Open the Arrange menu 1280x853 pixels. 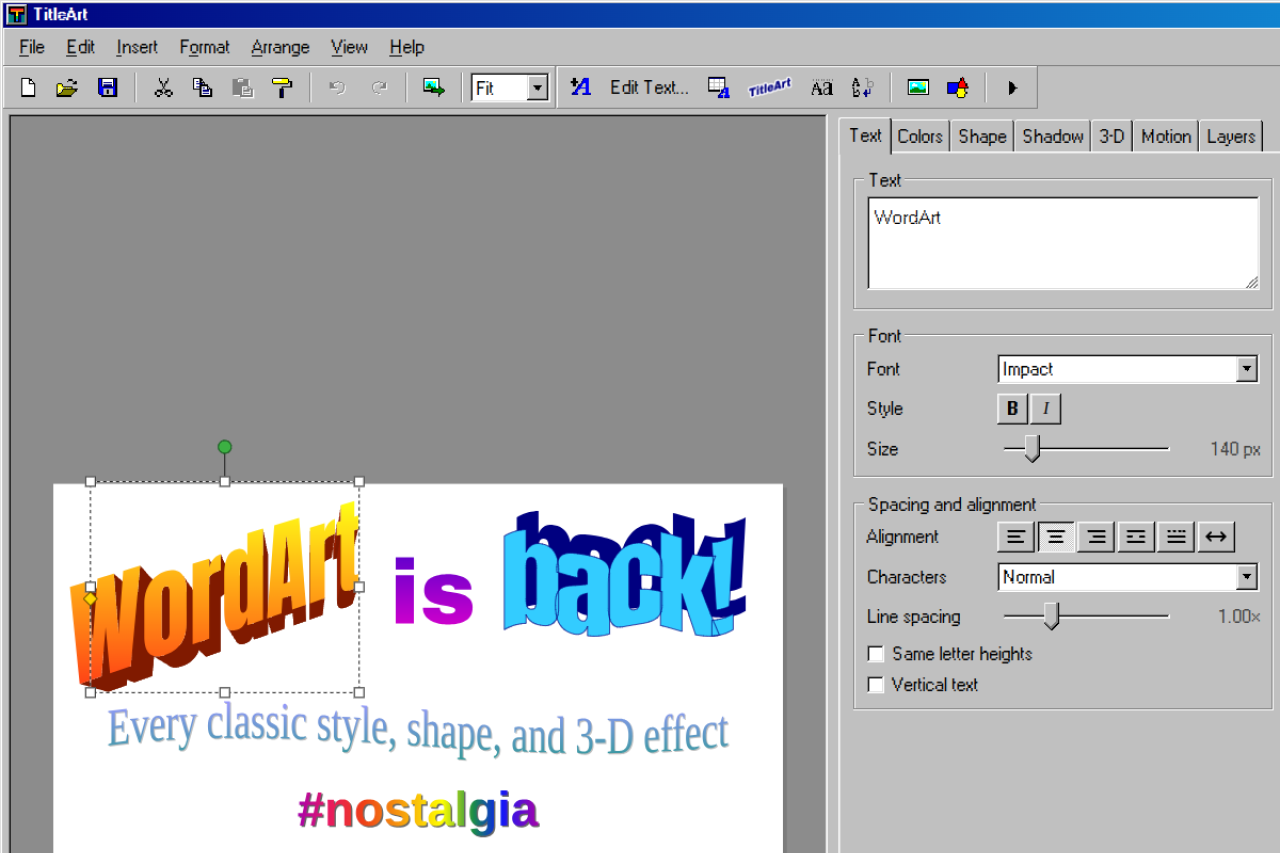point(280,47)
